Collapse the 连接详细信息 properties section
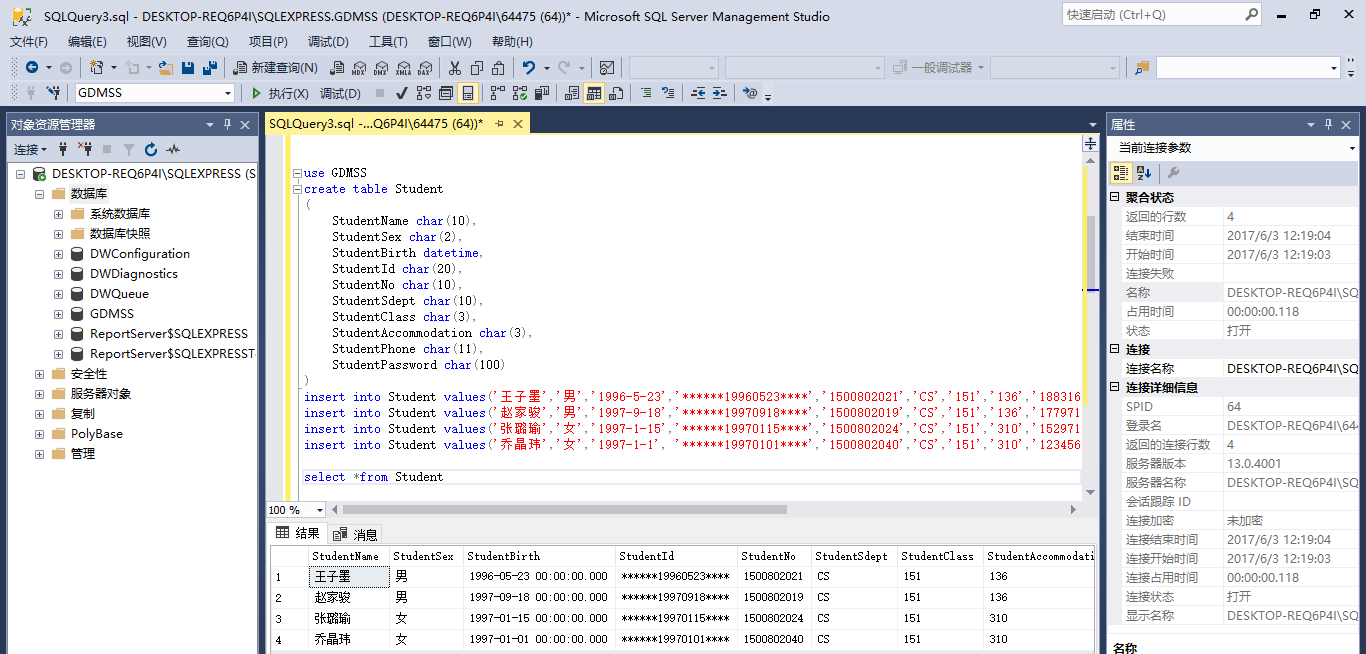The width and height of the screenshot is (1366, 654). click(x=1116, y=388)
